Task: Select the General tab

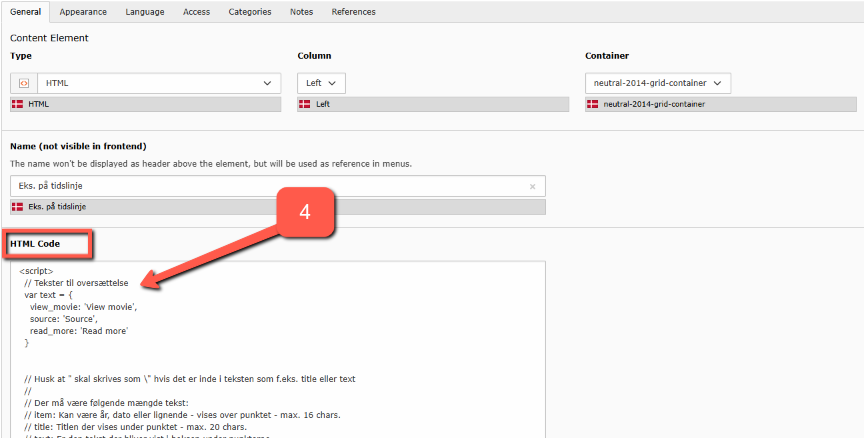Action: 25,12
